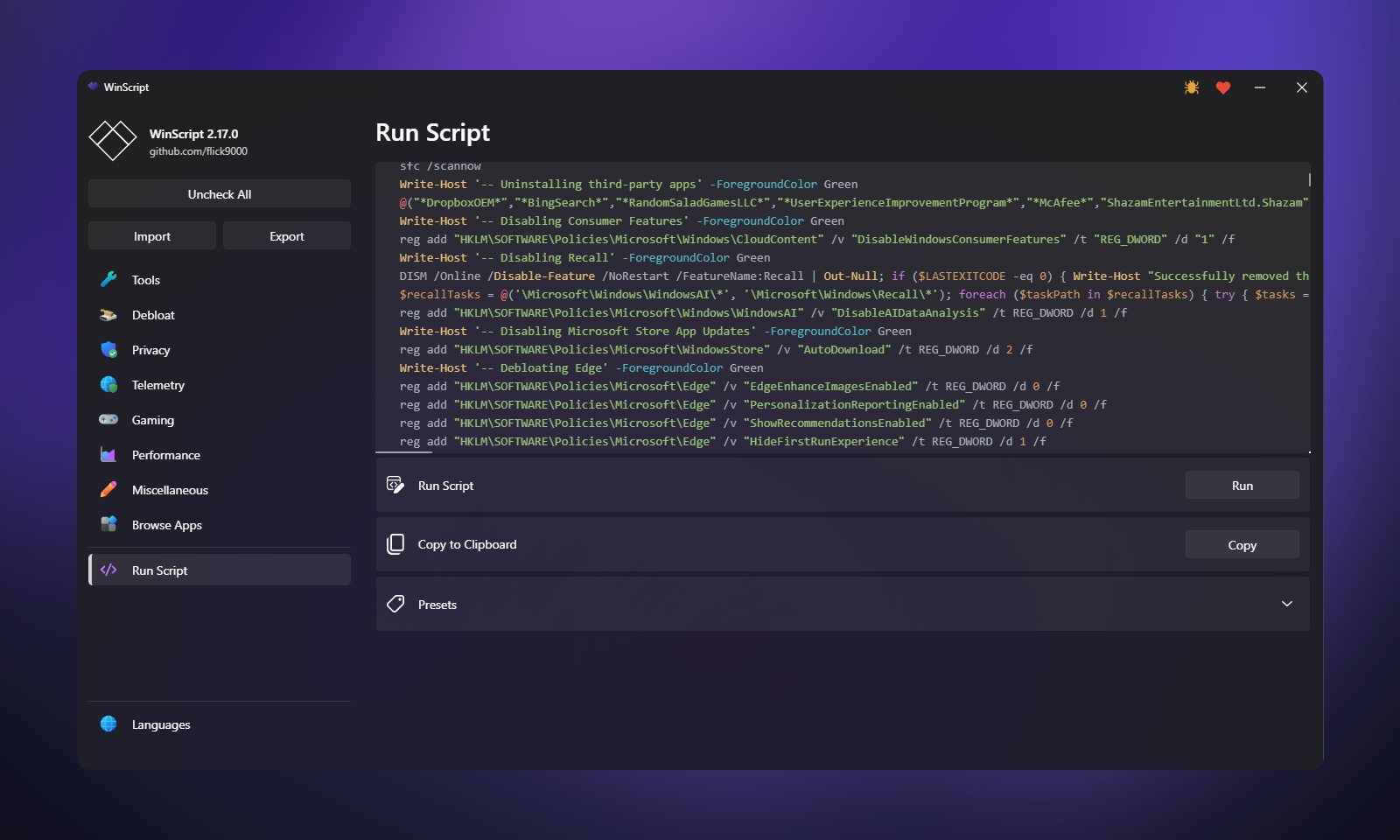This screenshot has height=840, width=1400.
Task: Click the PersonalizationReportingEnabled line
Action: (x=753, y=404)
